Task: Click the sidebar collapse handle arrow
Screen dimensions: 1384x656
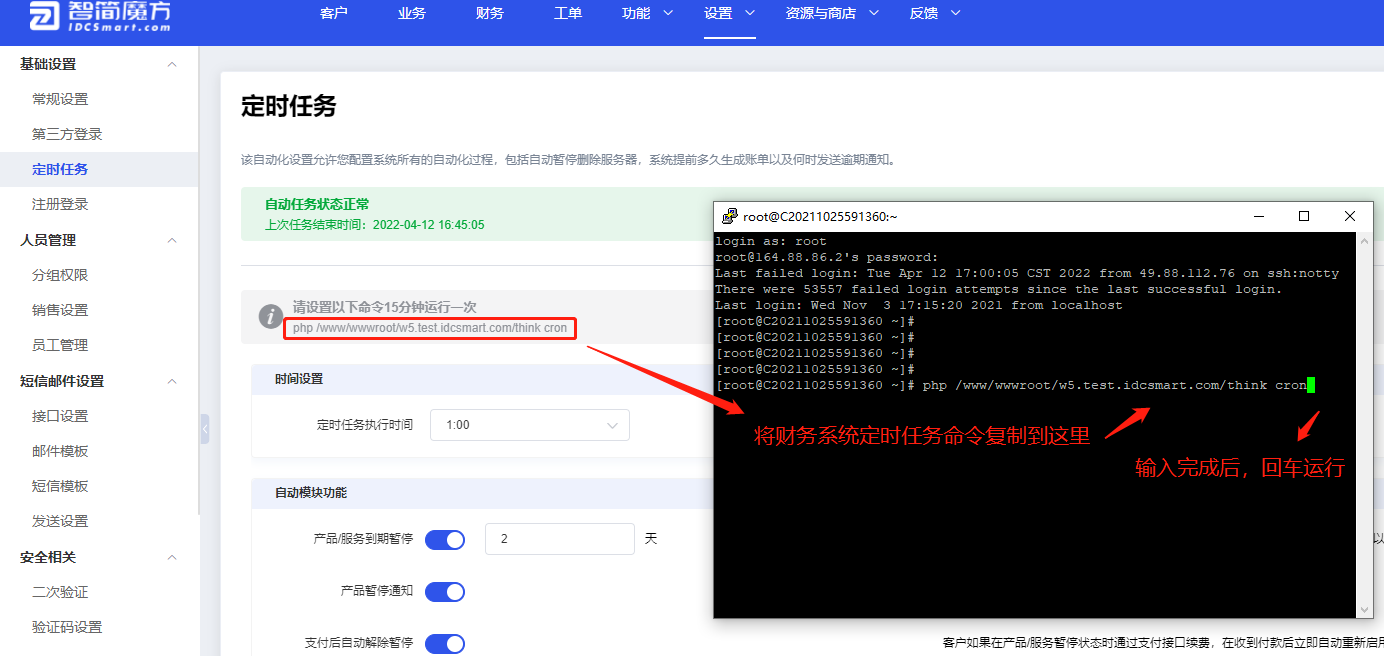Action: tap(205, 429)
